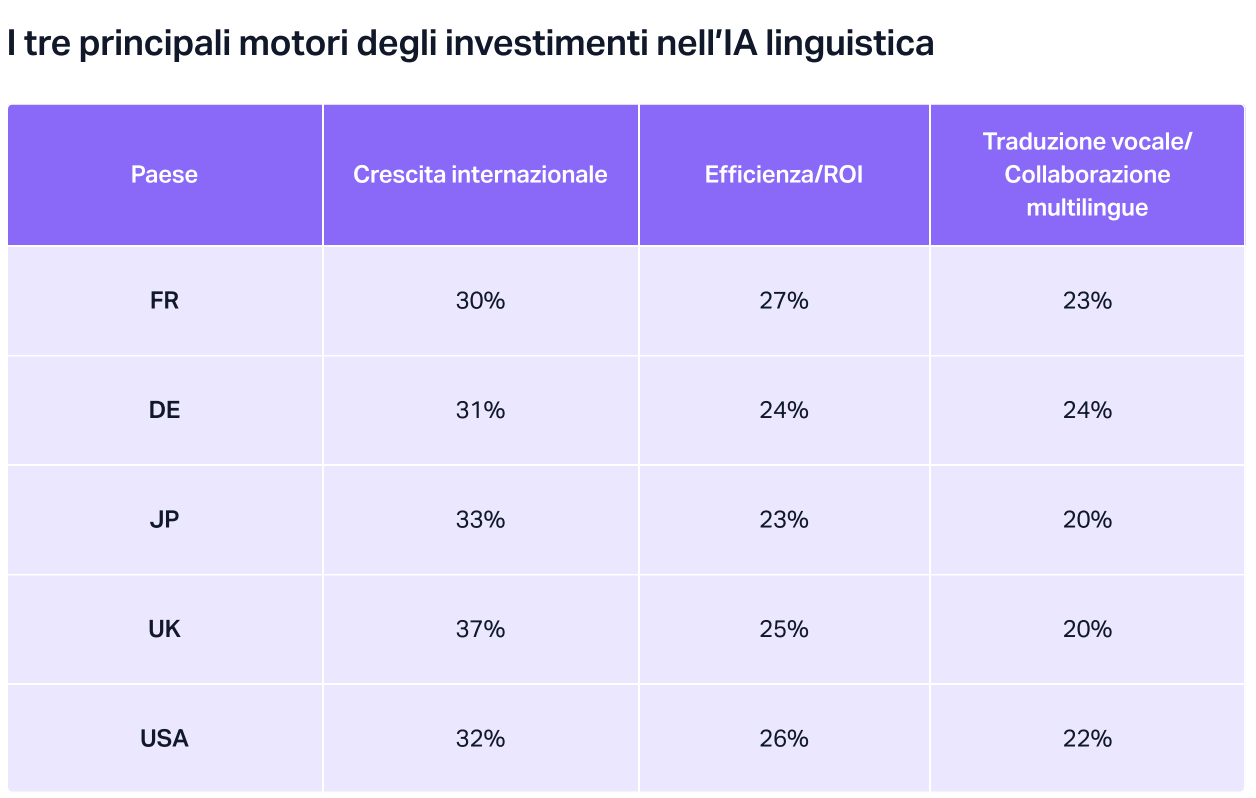The width and height of the screenshot is (1256, 798).
Task: Select DE's Traduzione vocale value 24%
Action: tap(1087, 410)
